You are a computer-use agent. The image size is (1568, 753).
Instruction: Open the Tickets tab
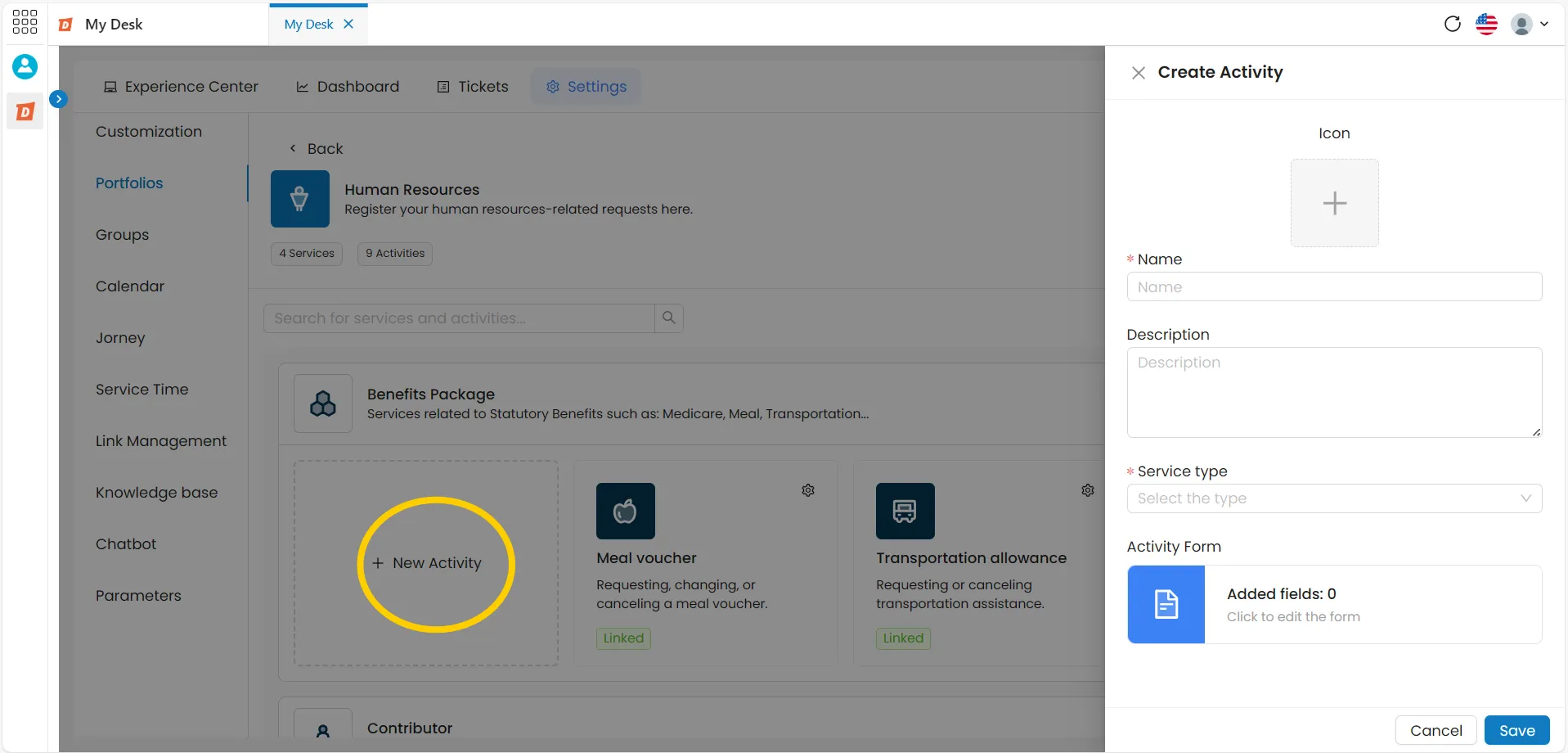point(473,87)
